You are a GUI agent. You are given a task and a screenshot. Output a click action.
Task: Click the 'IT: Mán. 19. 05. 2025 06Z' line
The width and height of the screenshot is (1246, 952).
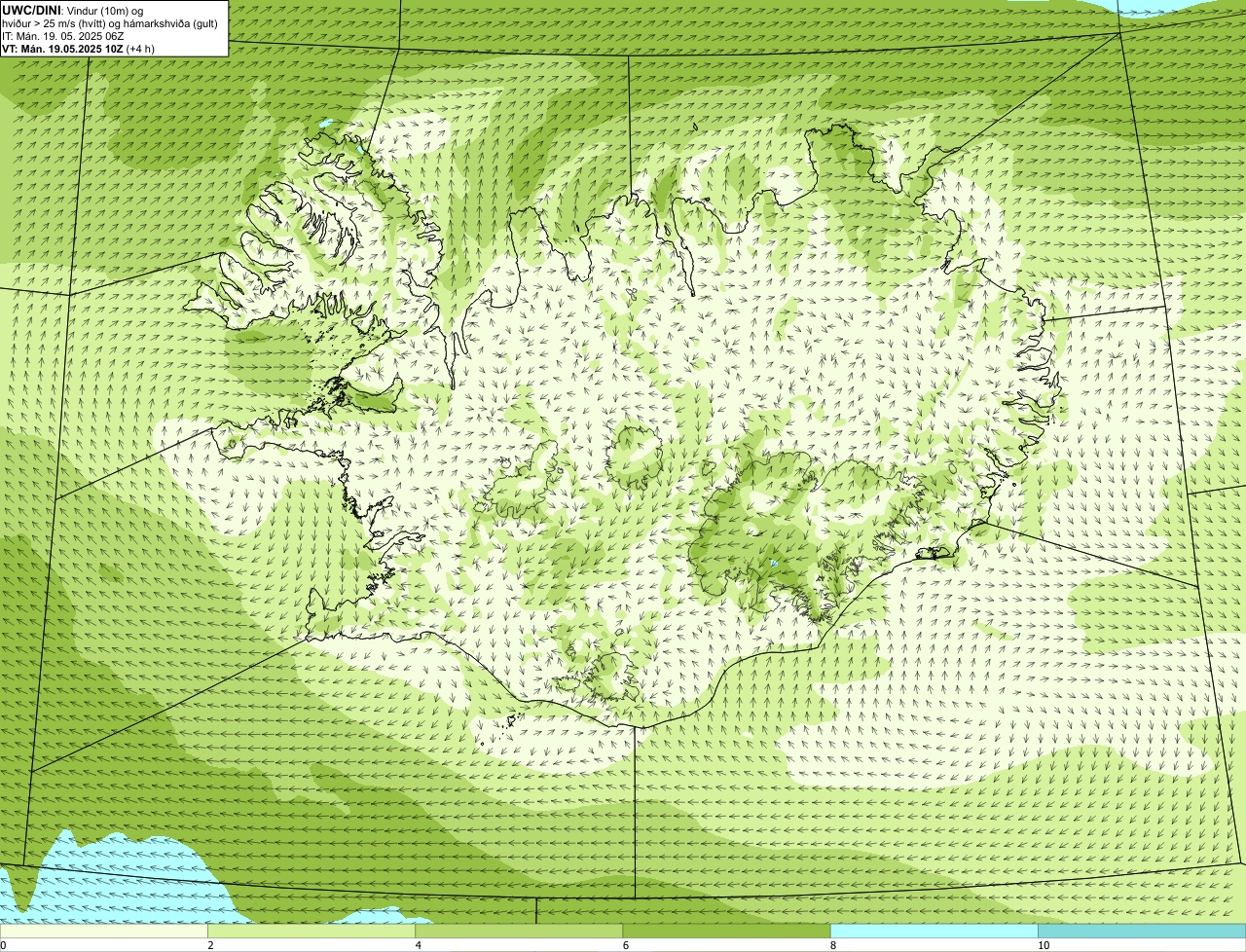[x=63, y=36]
